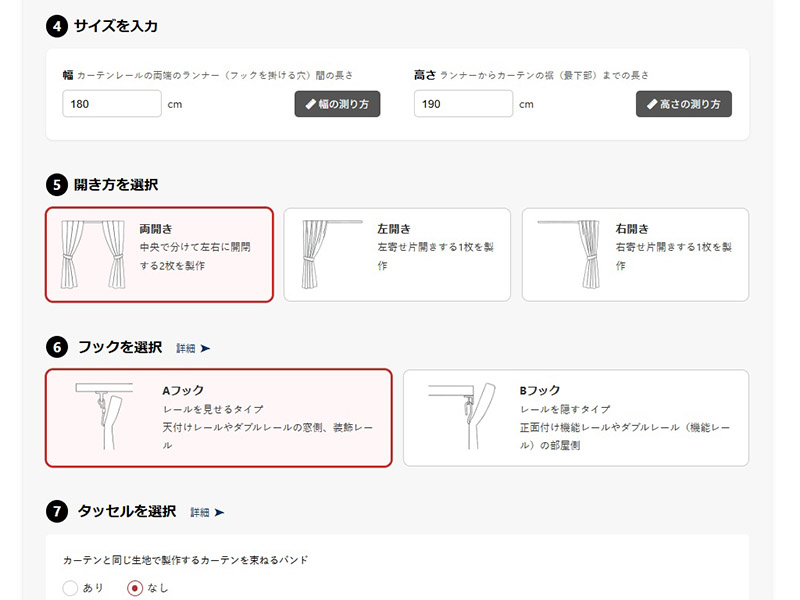
Task: Select the あり tassel radio button
Action: coord(70,588)
